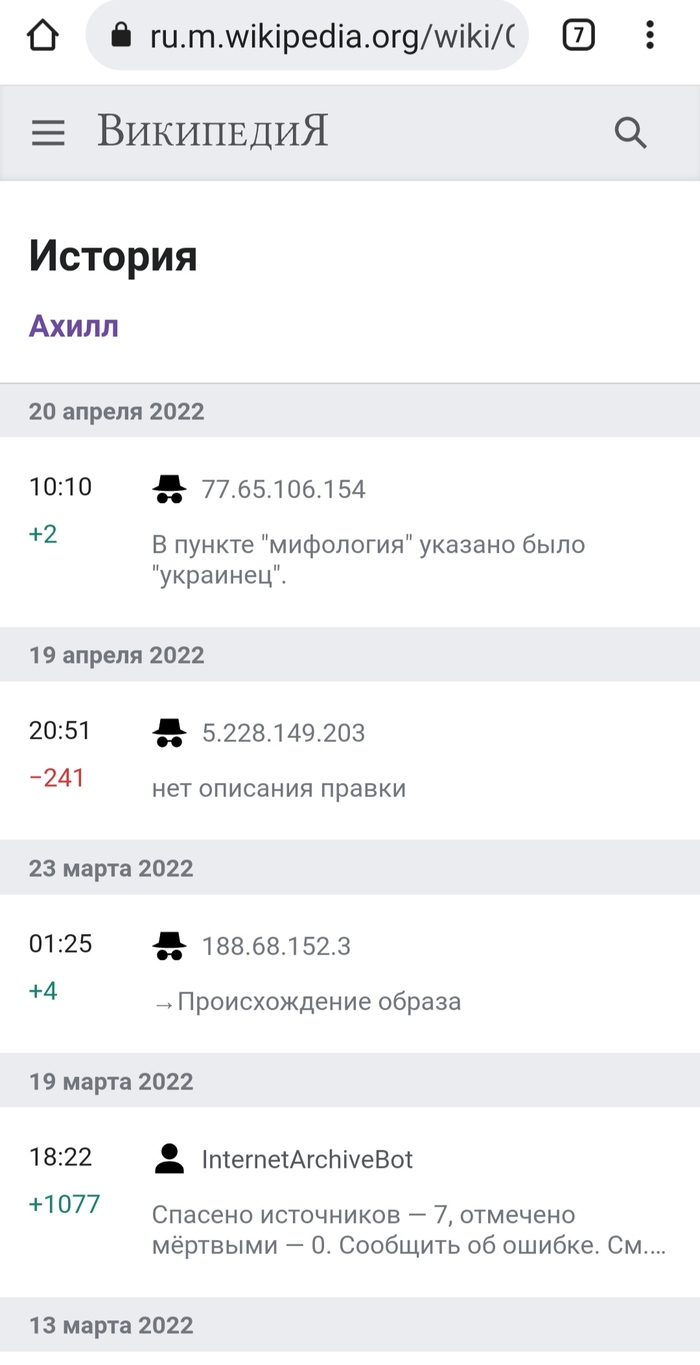Open the hamburger main menu
This screenshot has width=700, height=1365.
48,133
